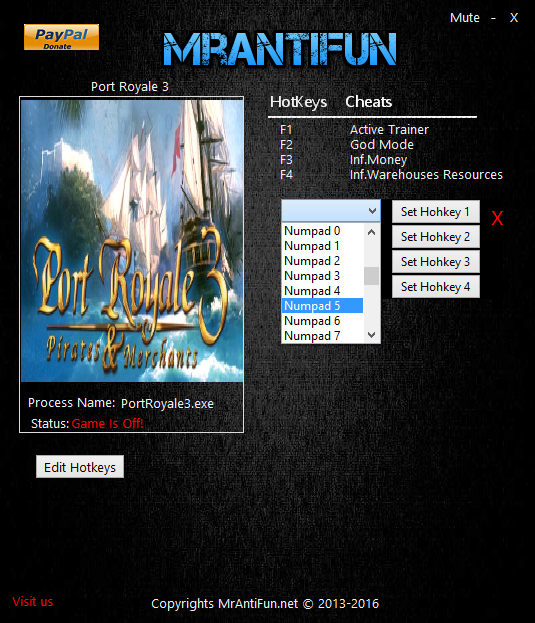Click the PortRoyale3.exe process name

[x=167, y=403]
